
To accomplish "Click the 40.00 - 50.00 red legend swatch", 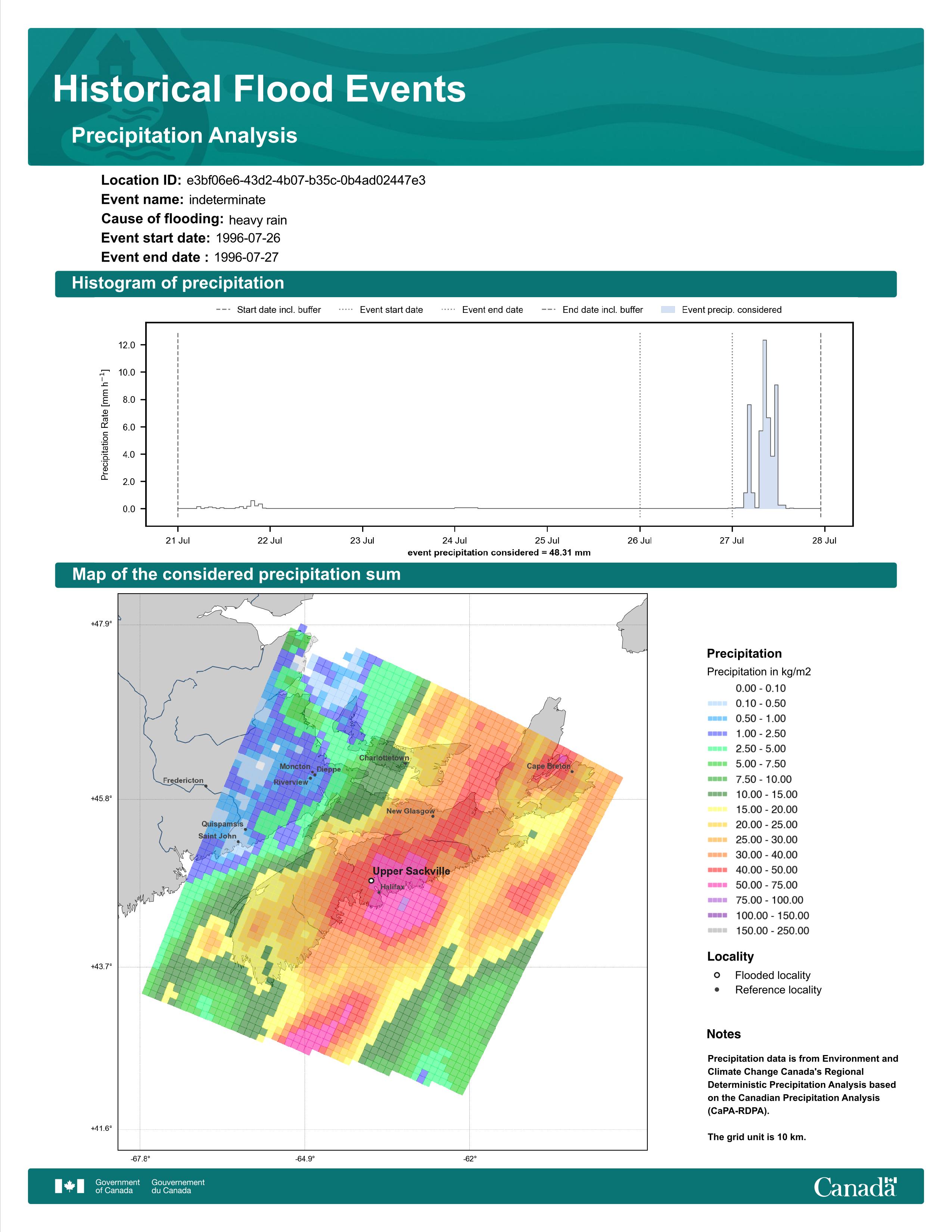I will [x=718, y=870].
